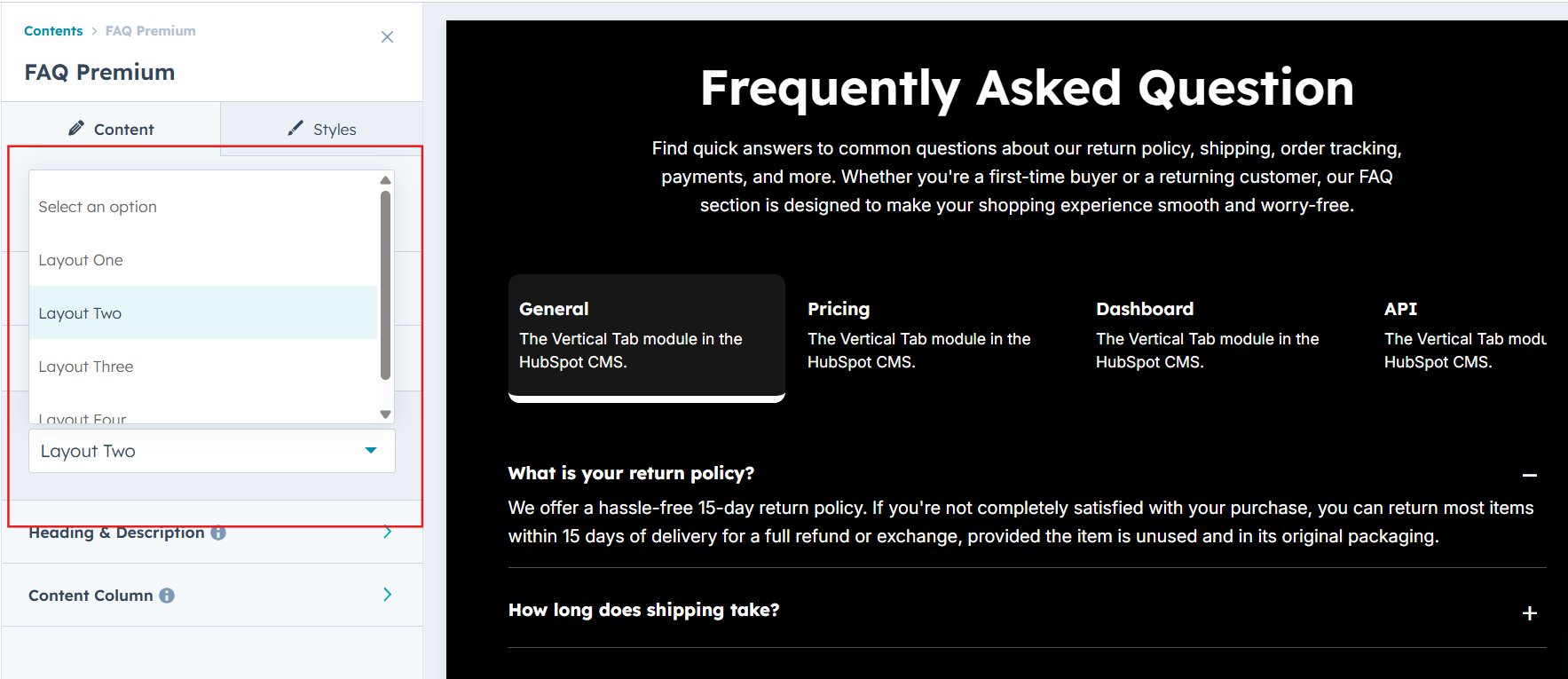Close the FAQ Premium editor panel

(x=387, y=37)
